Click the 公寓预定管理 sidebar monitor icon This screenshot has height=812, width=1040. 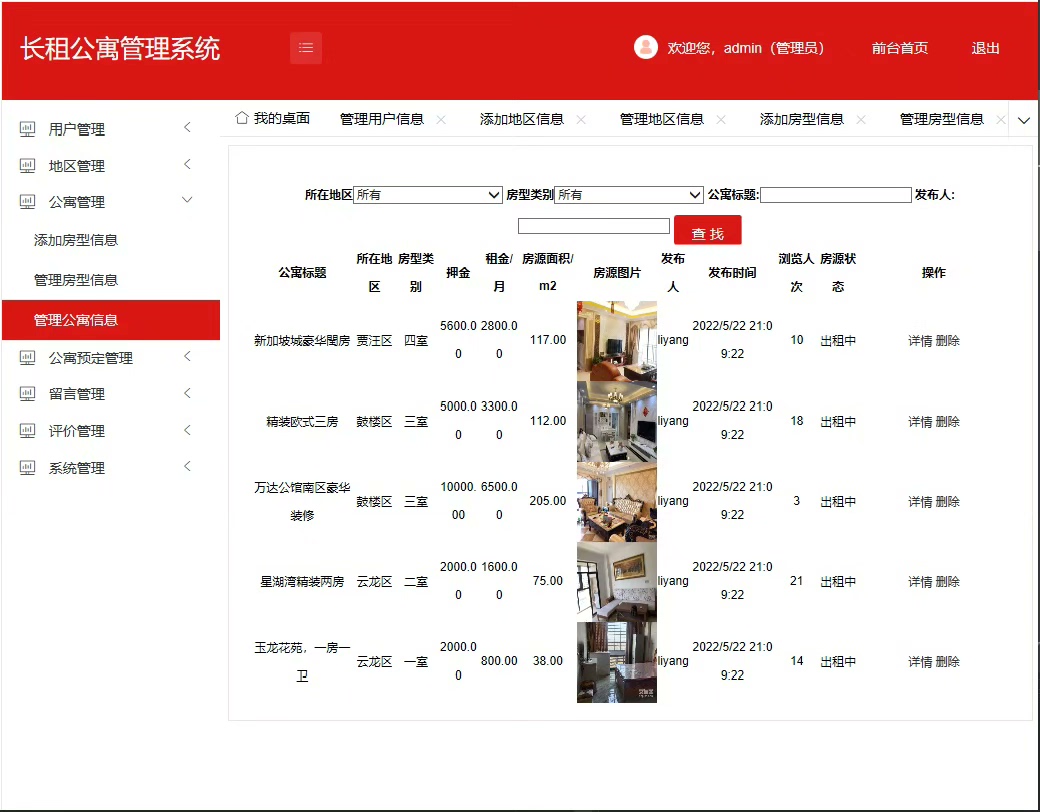[27, 358]
